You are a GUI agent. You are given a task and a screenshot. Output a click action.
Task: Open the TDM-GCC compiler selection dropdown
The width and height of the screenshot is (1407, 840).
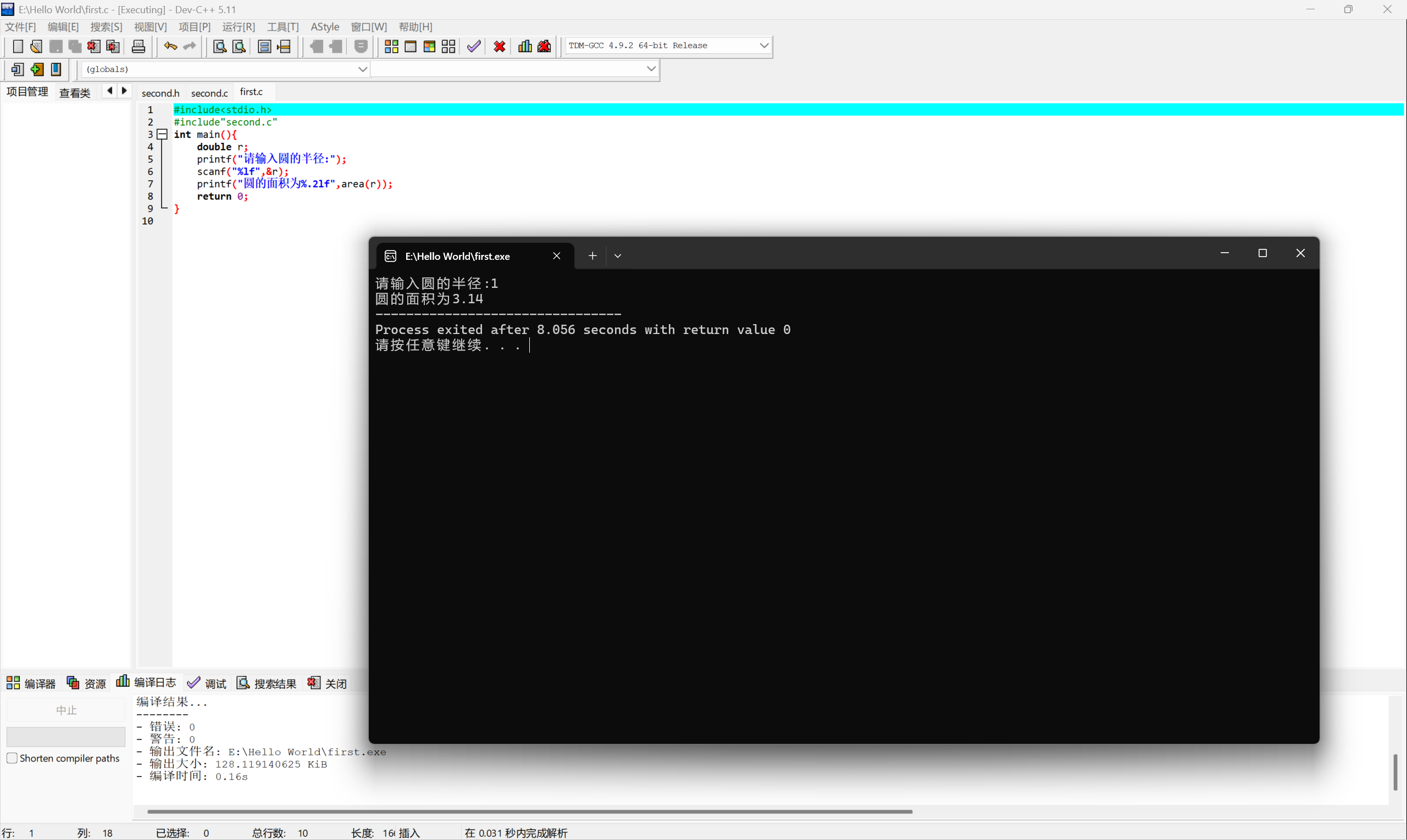764,45
